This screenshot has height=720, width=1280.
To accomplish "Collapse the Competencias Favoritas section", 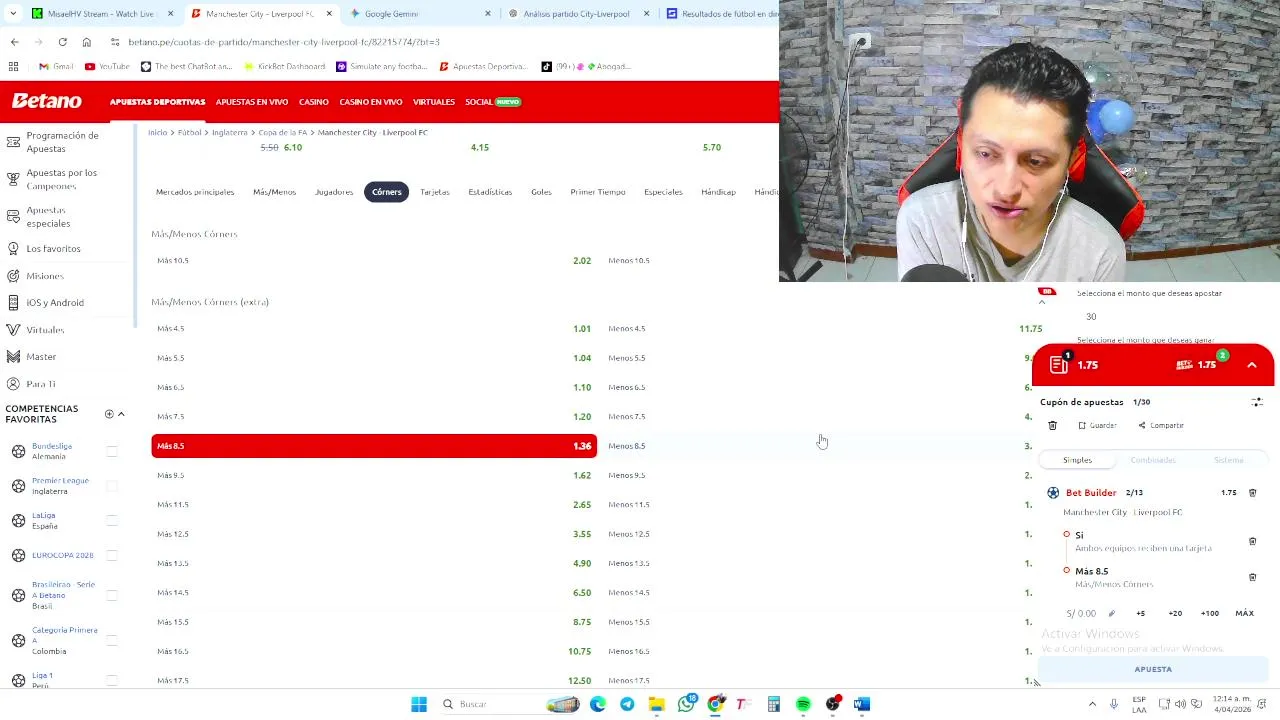I will pos(121,414).
